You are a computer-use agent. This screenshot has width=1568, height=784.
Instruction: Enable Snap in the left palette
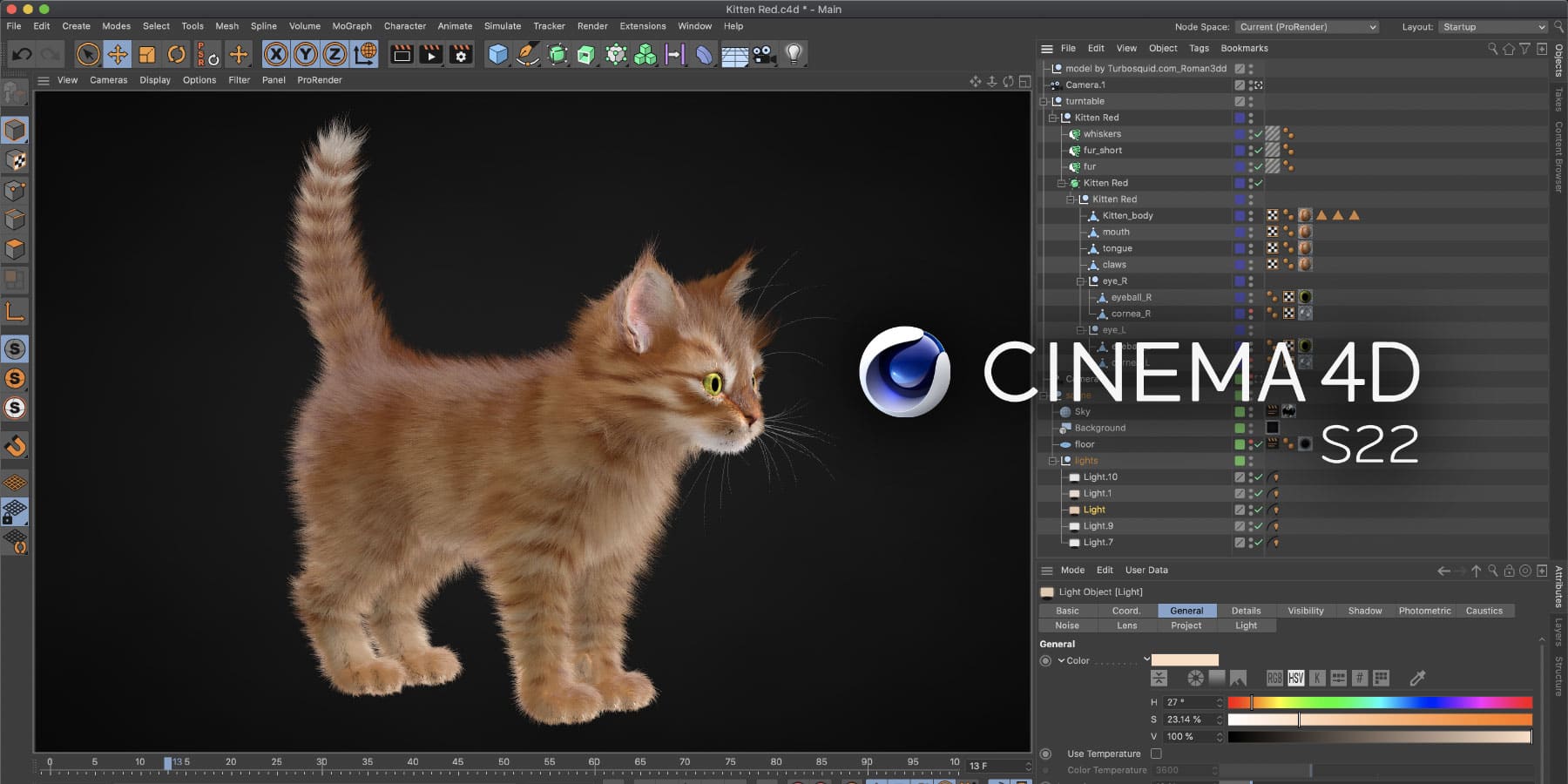[15, 446]
